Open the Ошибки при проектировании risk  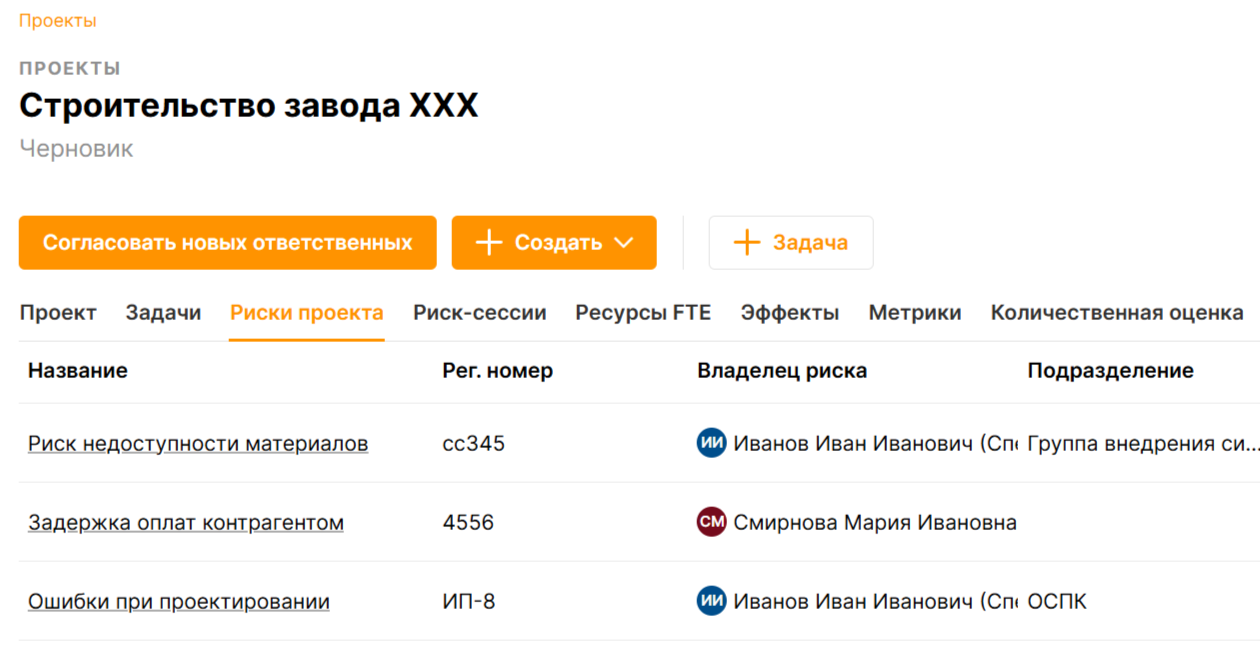click(179, 602)
